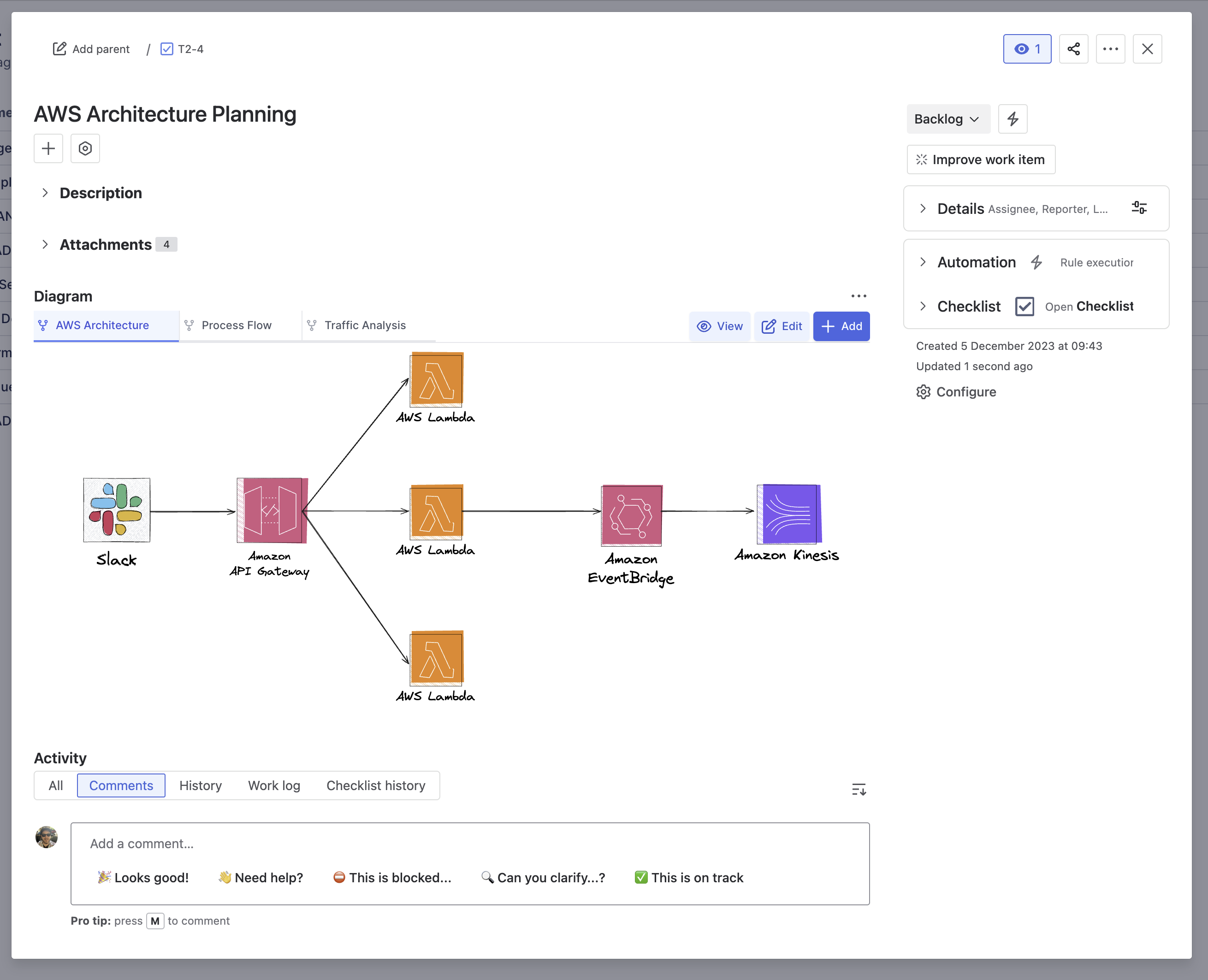This screenshot has height=980, width=1208.
Task: Select the History activity tab
Action: (201, 785)
